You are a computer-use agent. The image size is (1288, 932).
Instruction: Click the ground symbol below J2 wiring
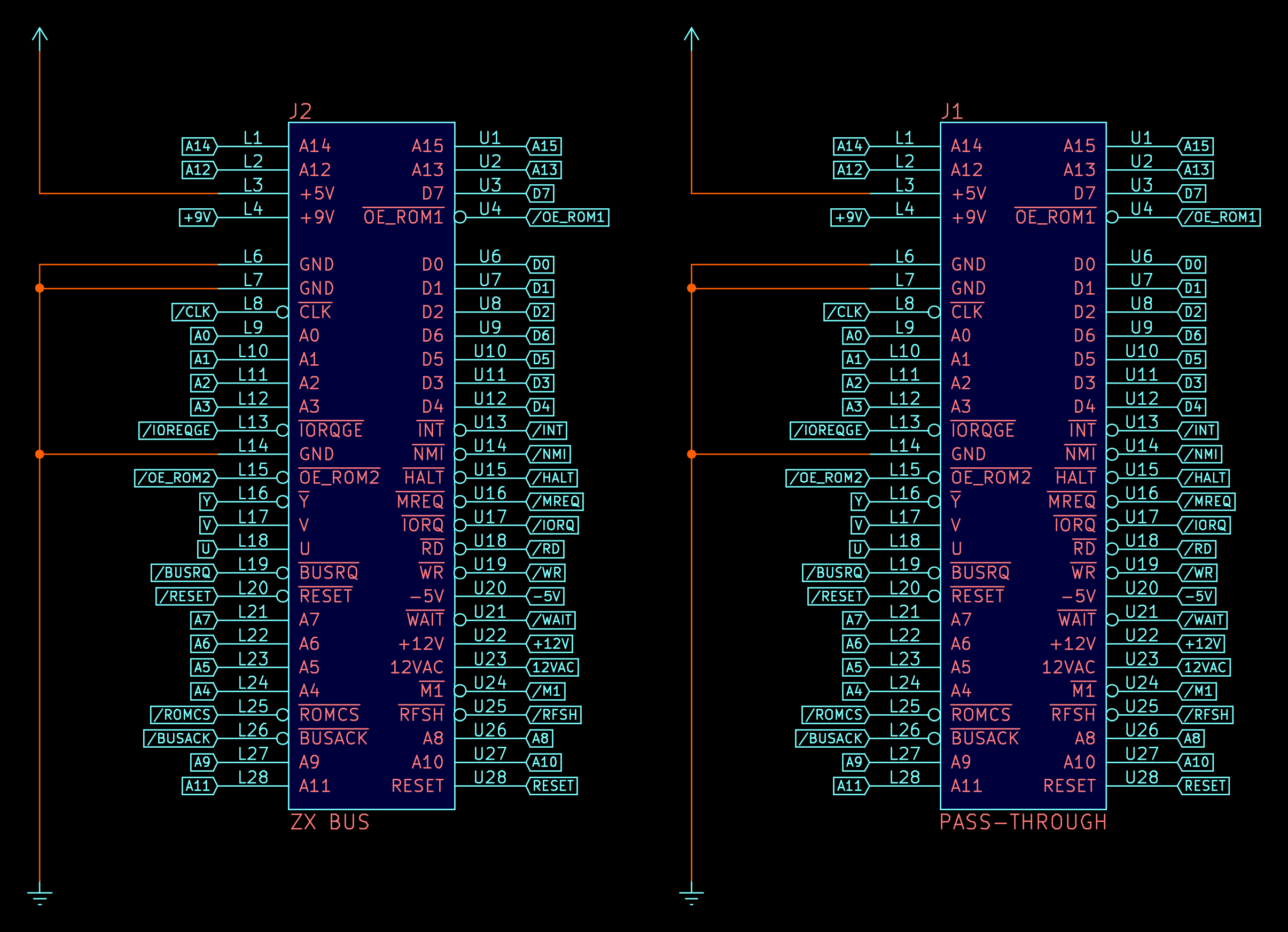(40, 895)
